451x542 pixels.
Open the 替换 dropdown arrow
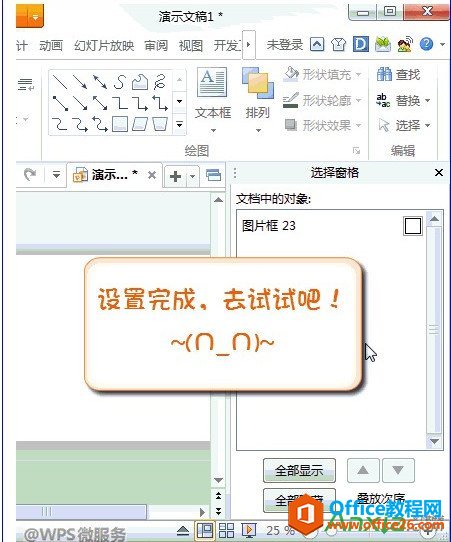(x=427, y=101)
